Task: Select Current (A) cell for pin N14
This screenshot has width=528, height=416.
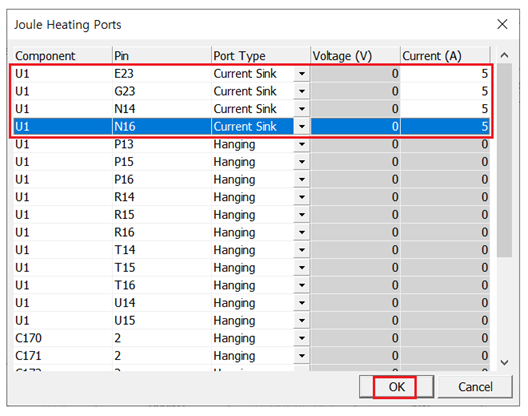Action: coord(445,109)
